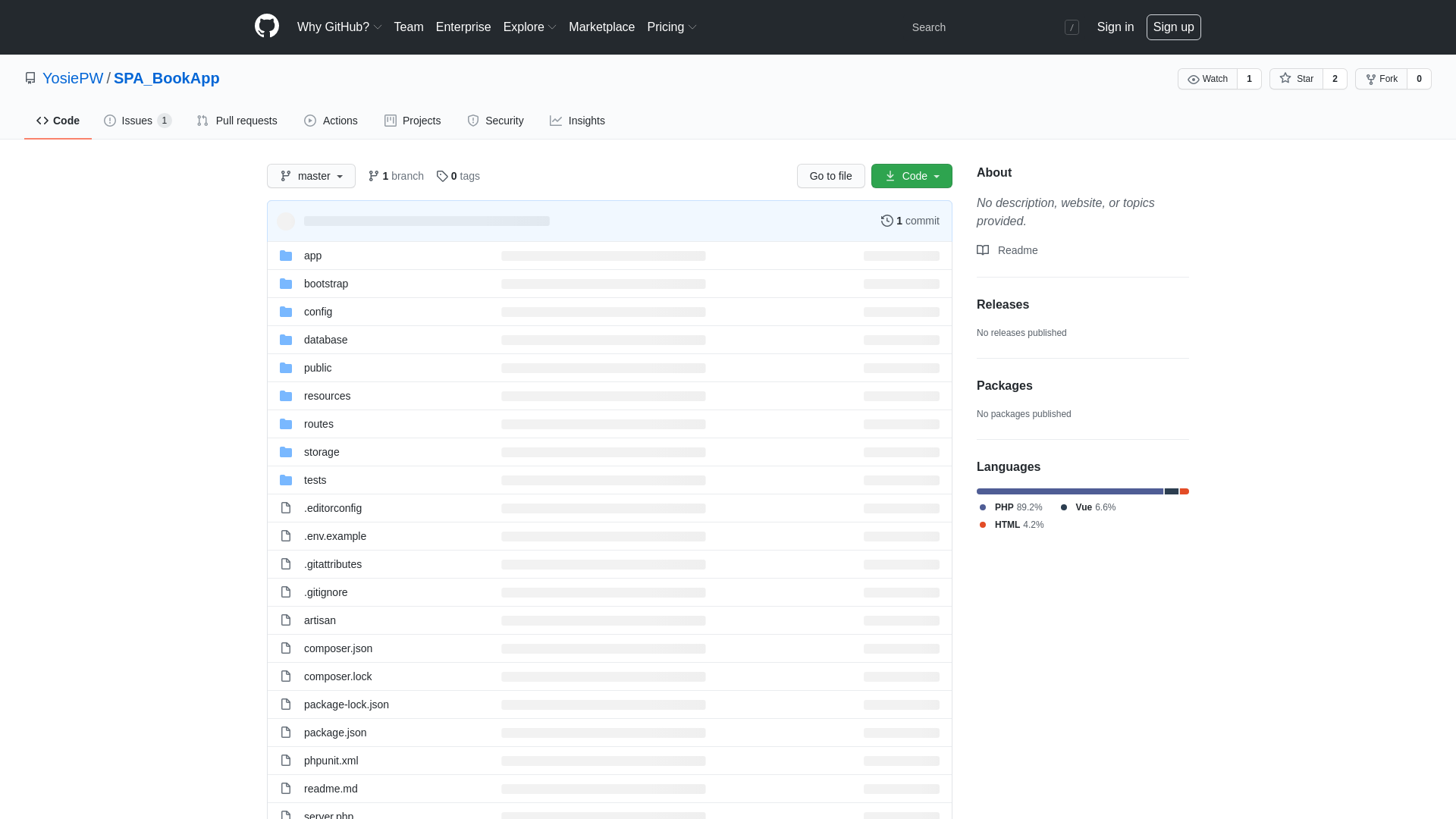Fork the repository
1456x819 pixels.
pos(1381,79)
